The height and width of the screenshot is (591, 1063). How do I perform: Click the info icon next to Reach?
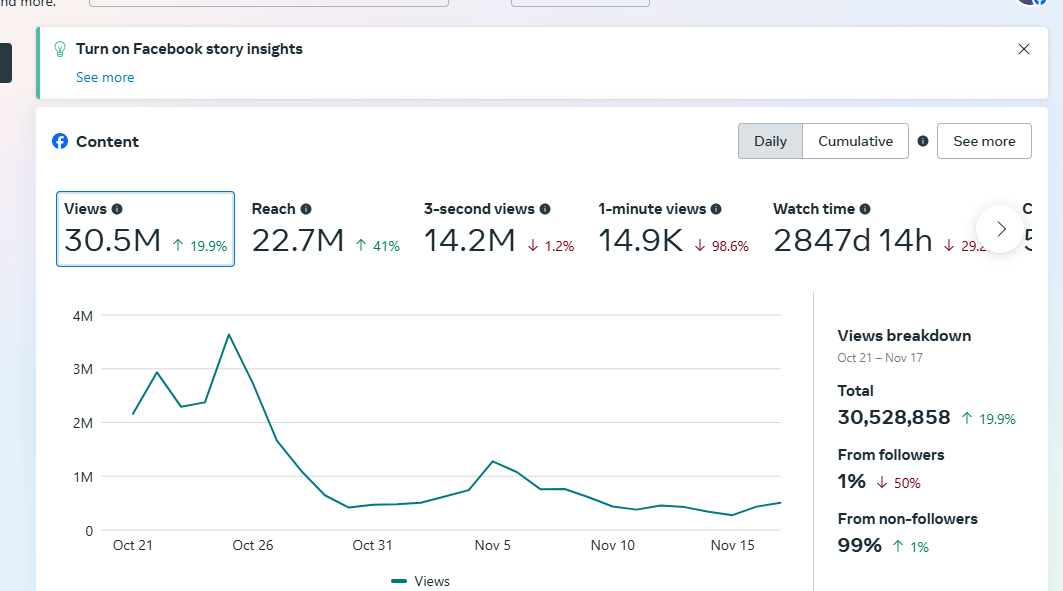pyautogui.click(x=306, y=209)
